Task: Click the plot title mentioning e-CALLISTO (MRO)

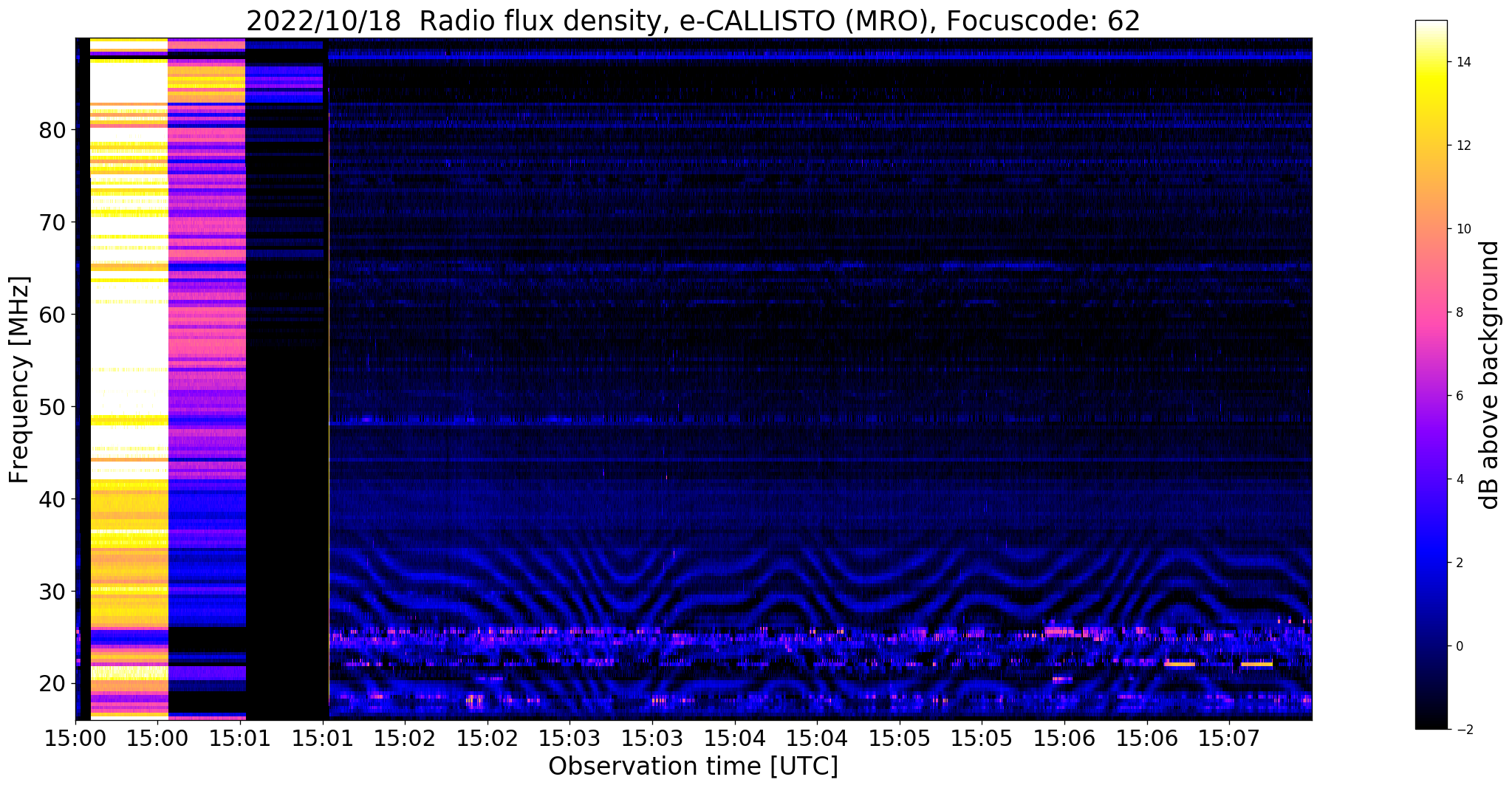Action: coord(693,21)
